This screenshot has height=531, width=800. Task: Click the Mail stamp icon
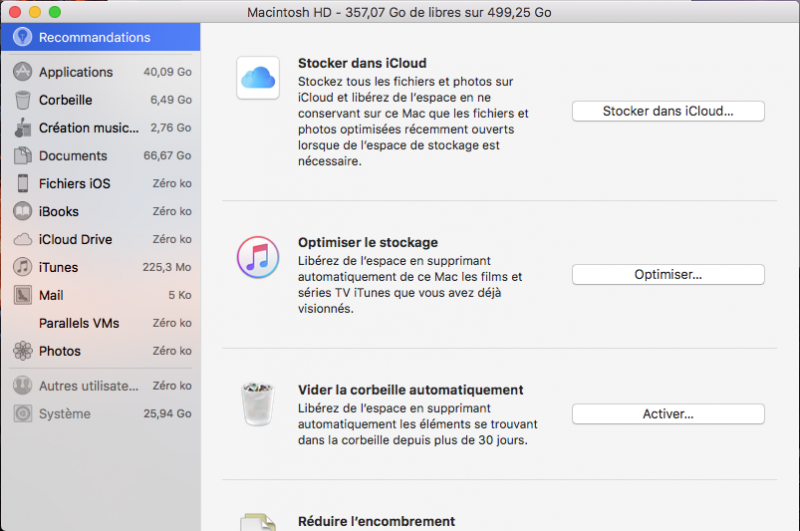click(x=22, y=295)
